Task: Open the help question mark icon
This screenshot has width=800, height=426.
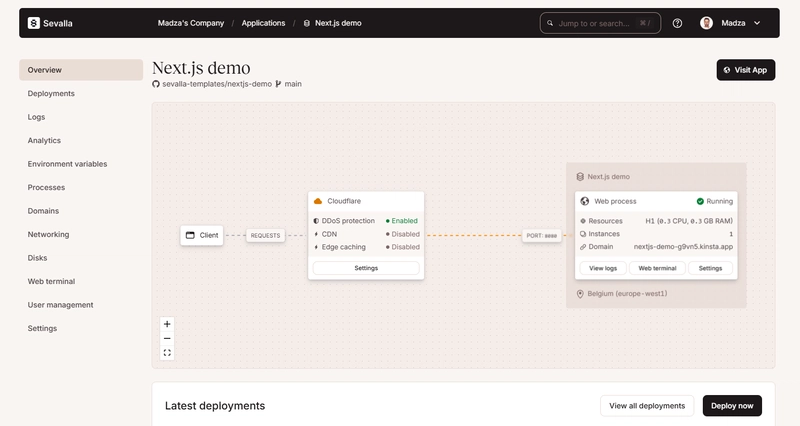Action: click(x=677, y=23)
